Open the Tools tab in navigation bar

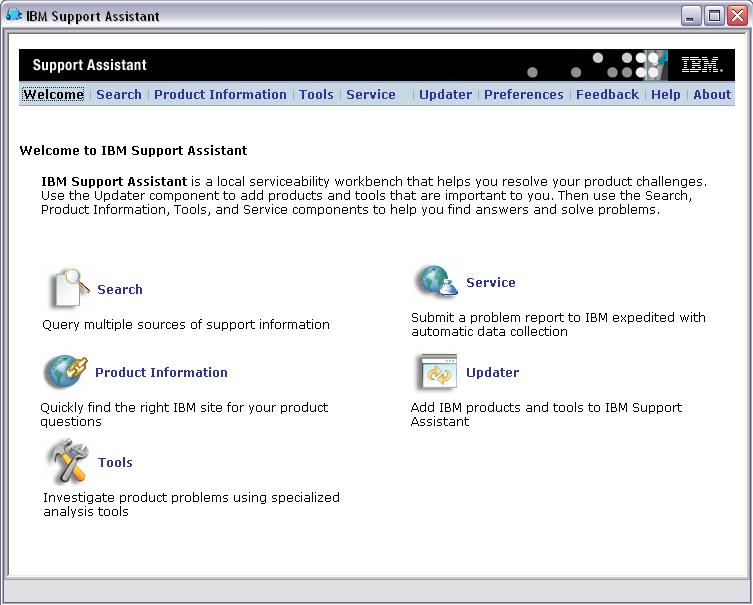pos(316,95)
